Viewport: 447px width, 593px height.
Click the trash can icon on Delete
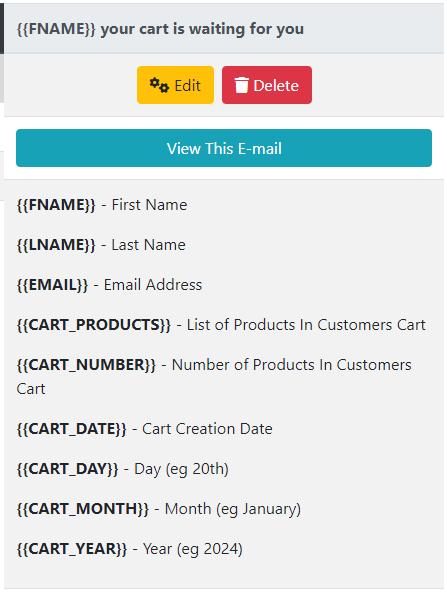241,85
